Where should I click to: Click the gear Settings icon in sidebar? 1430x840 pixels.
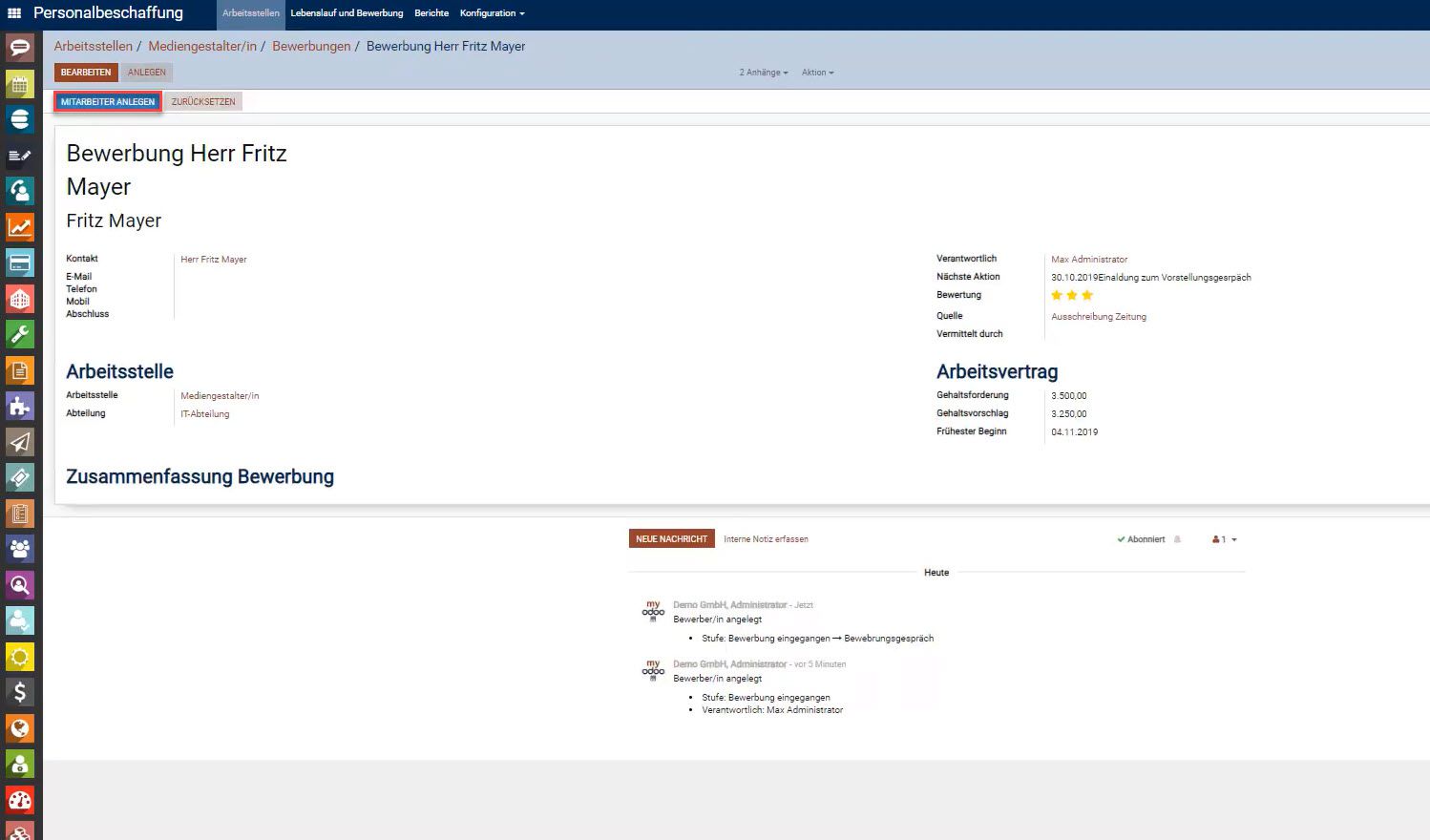pos(20,657)
